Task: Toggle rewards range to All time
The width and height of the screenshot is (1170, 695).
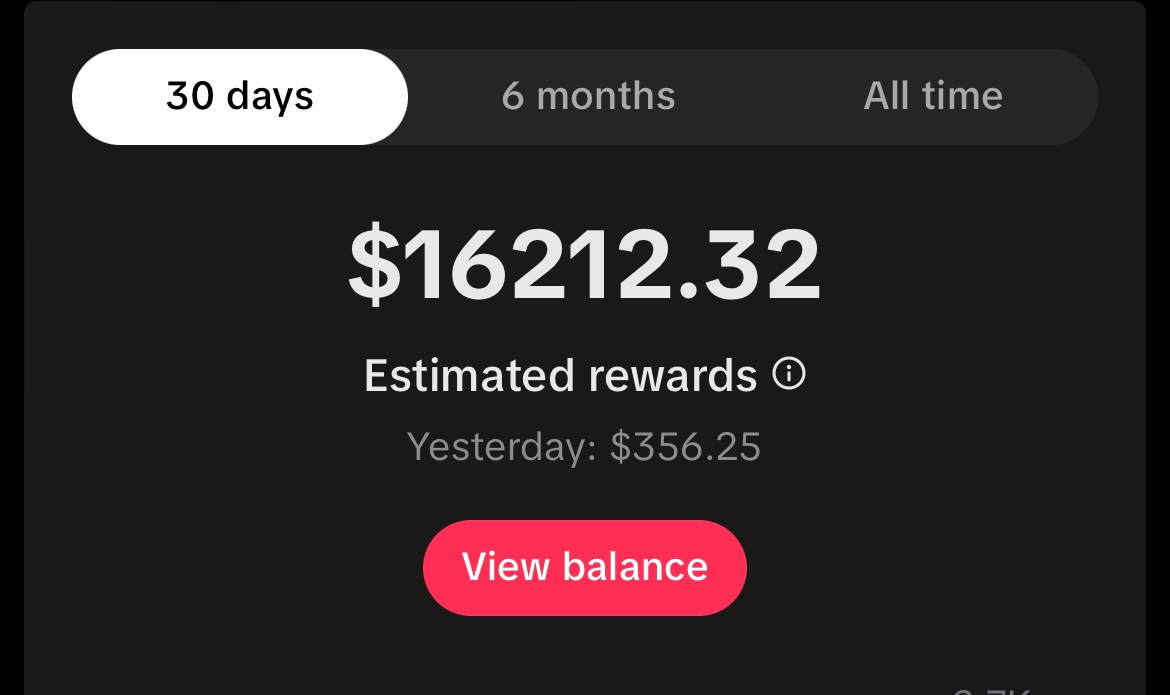Action: 933,96
